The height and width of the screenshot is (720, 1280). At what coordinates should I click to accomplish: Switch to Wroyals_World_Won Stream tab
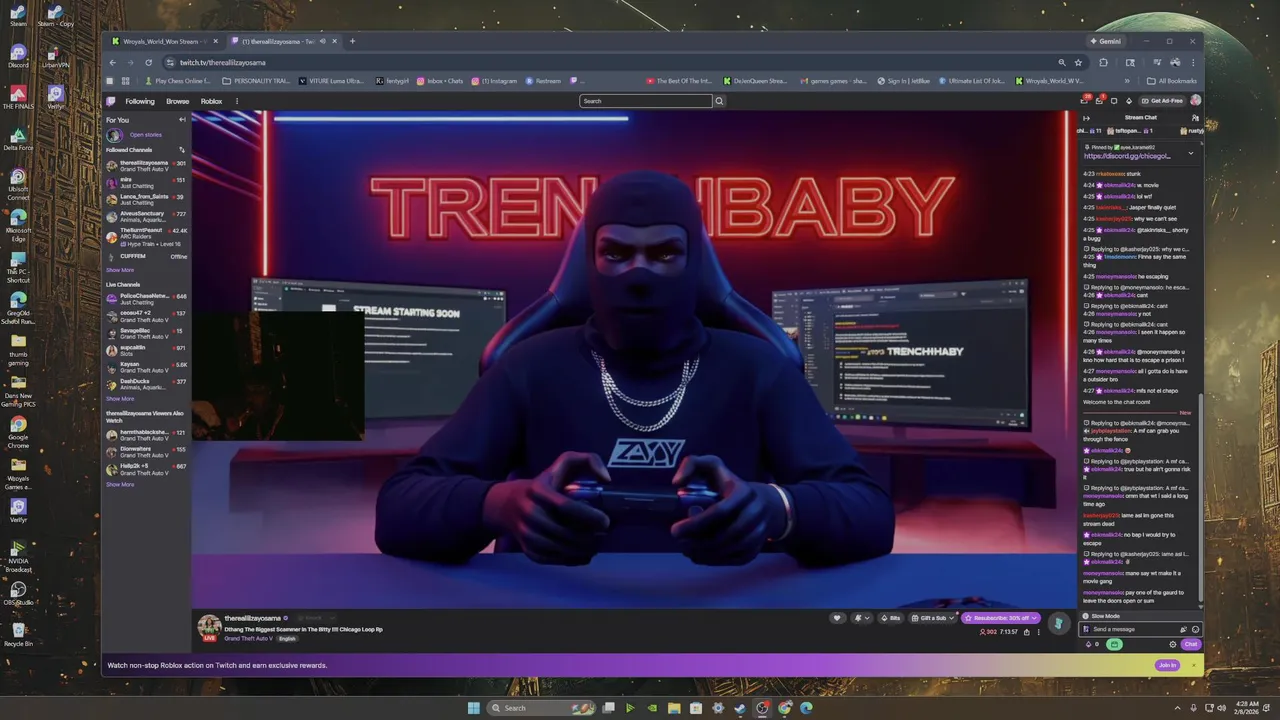163,41
